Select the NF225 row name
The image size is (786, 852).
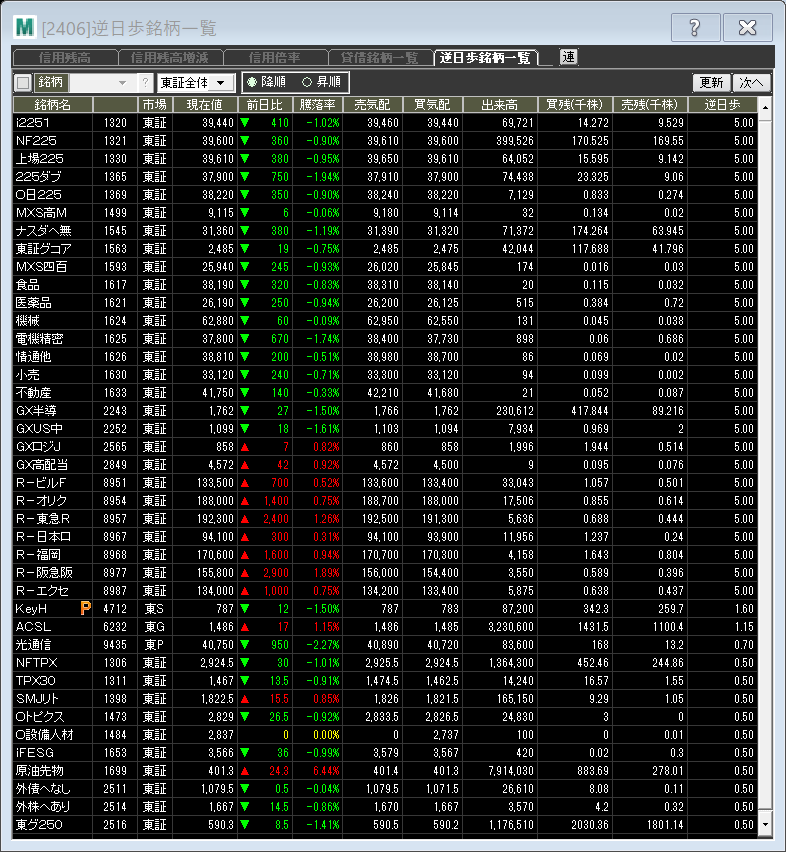coord(36,141)
